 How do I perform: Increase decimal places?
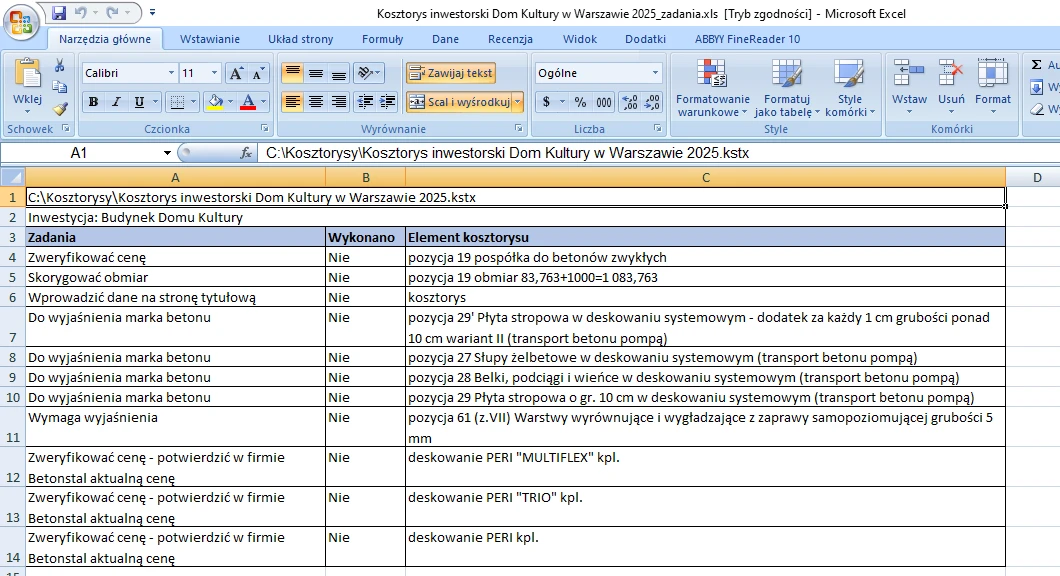point(630,102)
